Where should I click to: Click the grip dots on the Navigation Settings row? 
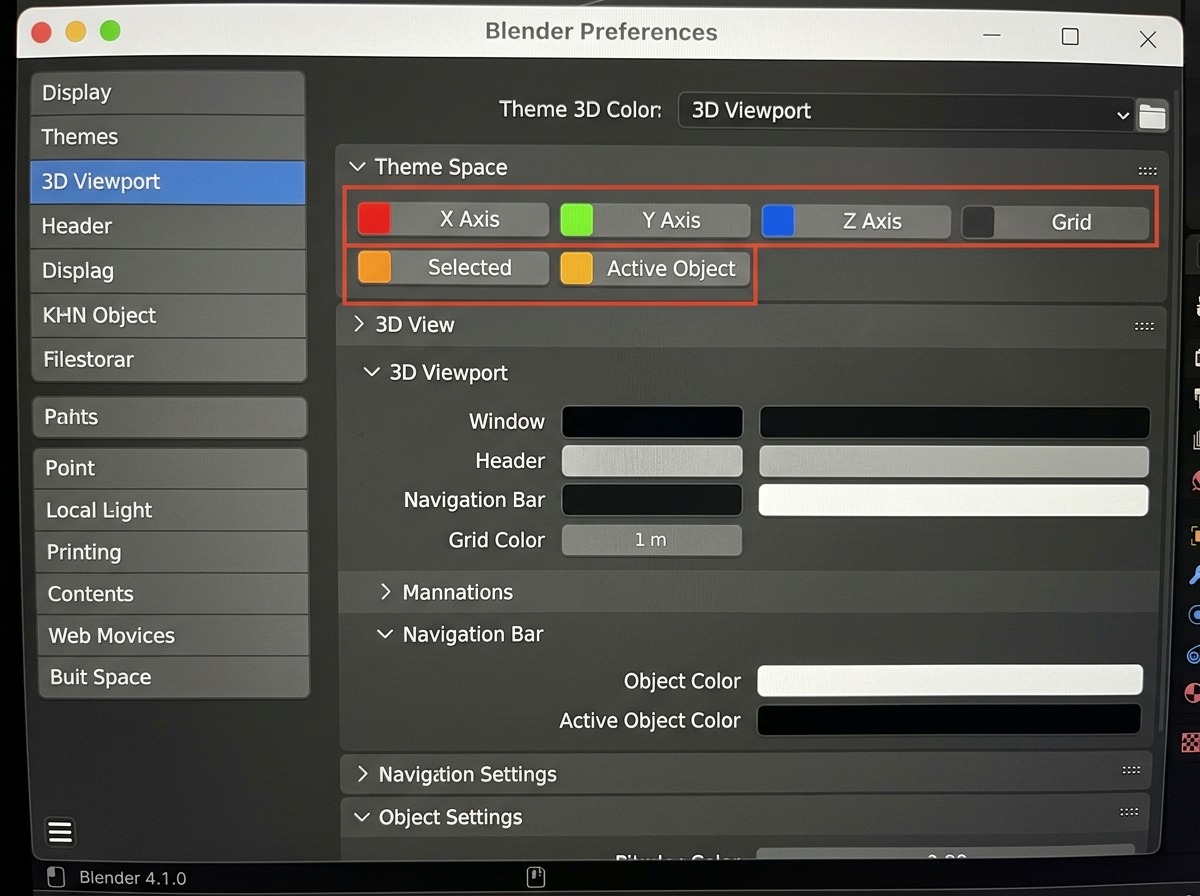click(x=1131, y=770)
